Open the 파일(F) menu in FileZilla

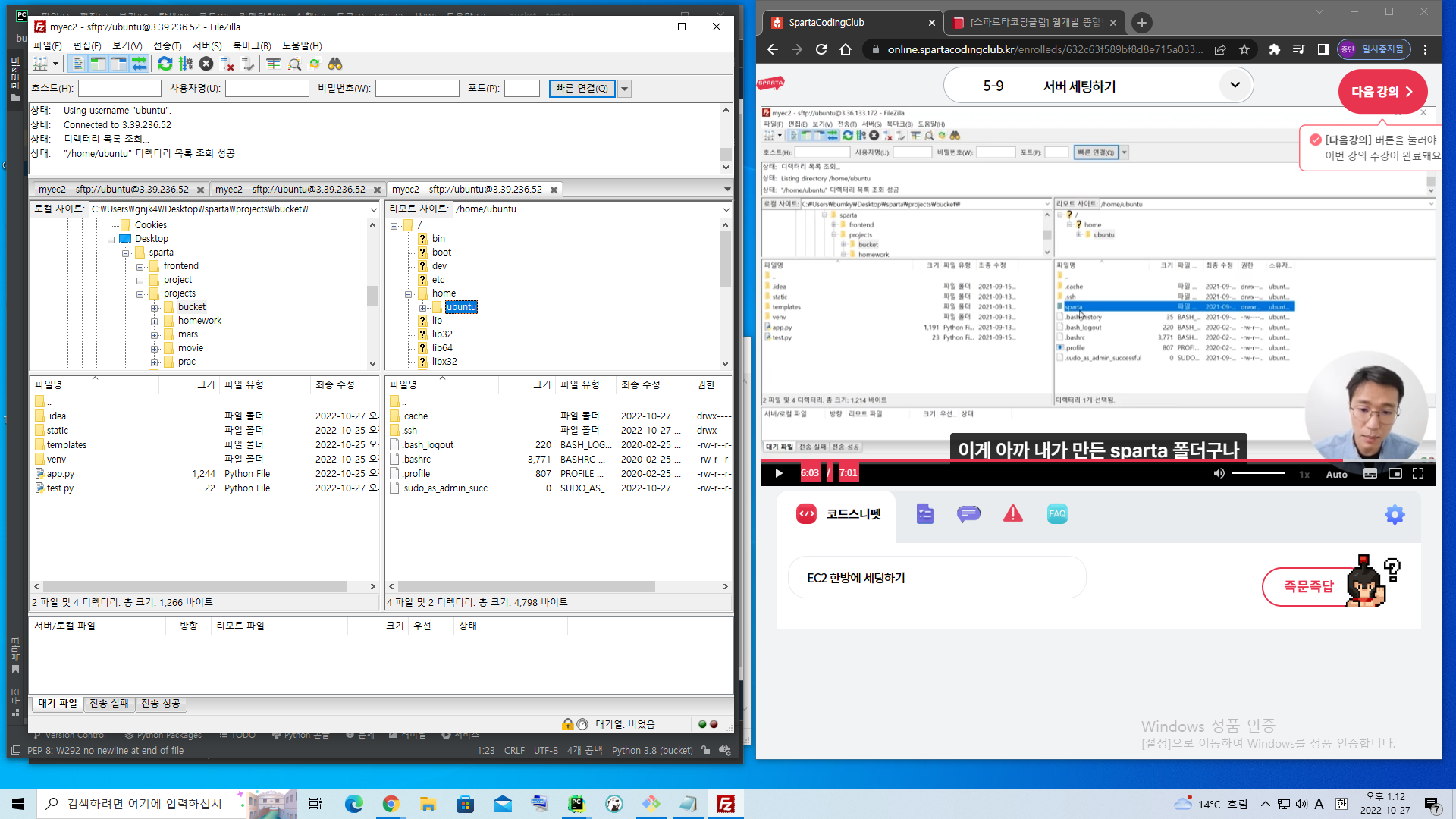coord(48,45)
